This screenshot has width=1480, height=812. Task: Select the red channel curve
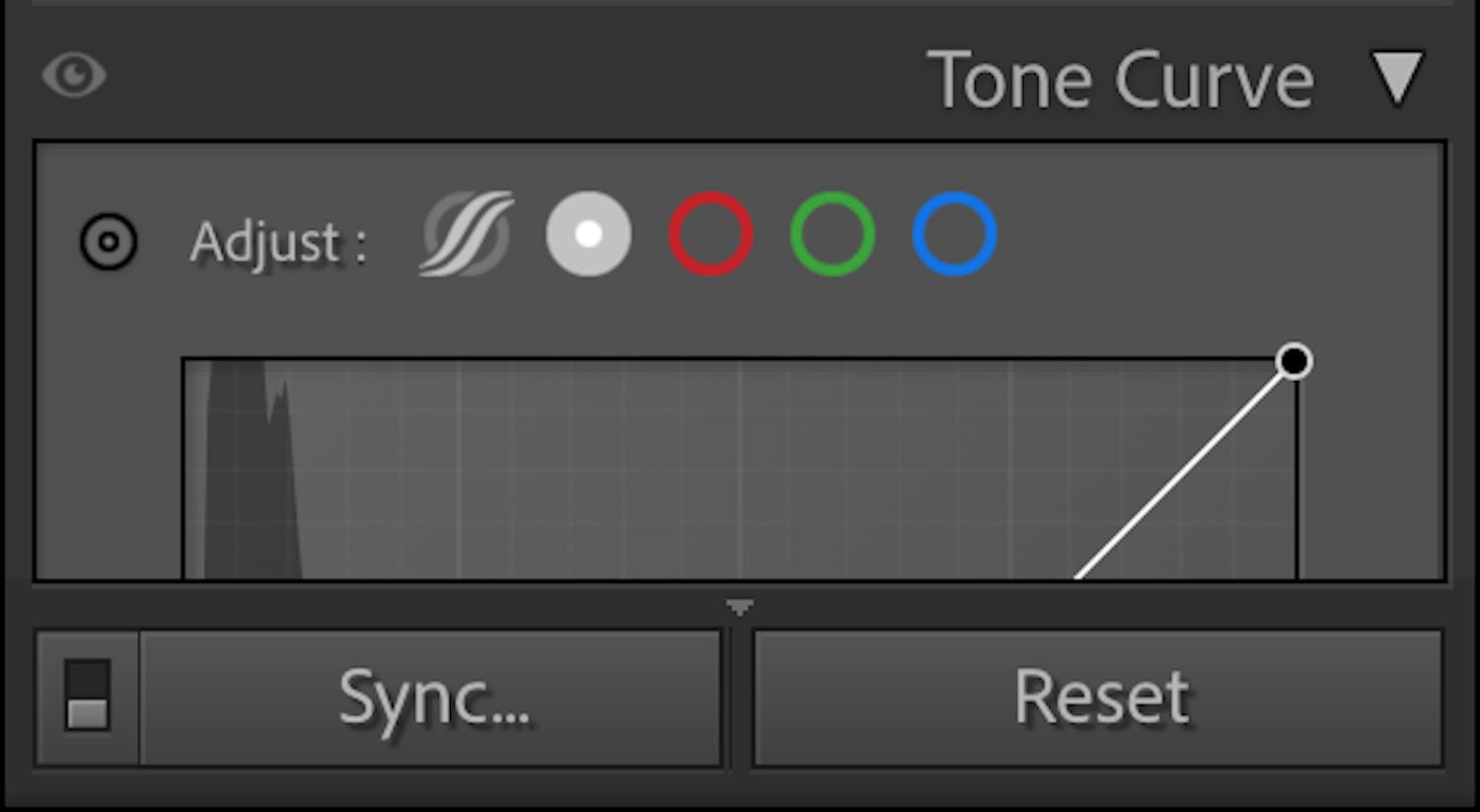(x=710, y=235)
